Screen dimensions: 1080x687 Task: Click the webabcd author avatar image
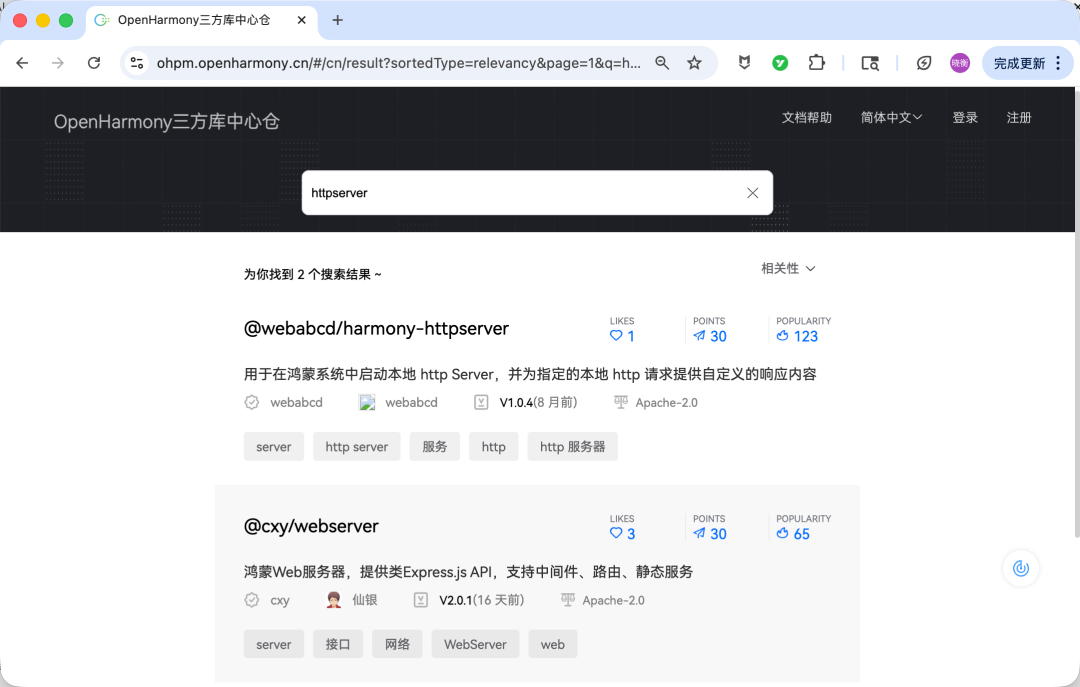click(x=367, y=402)
